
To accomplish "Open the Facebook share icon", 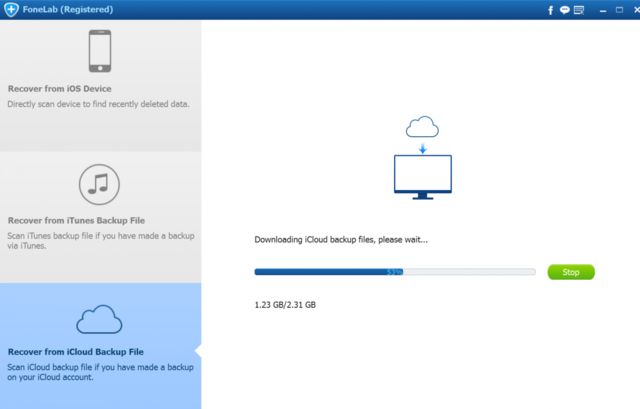I will coord(551,10).
